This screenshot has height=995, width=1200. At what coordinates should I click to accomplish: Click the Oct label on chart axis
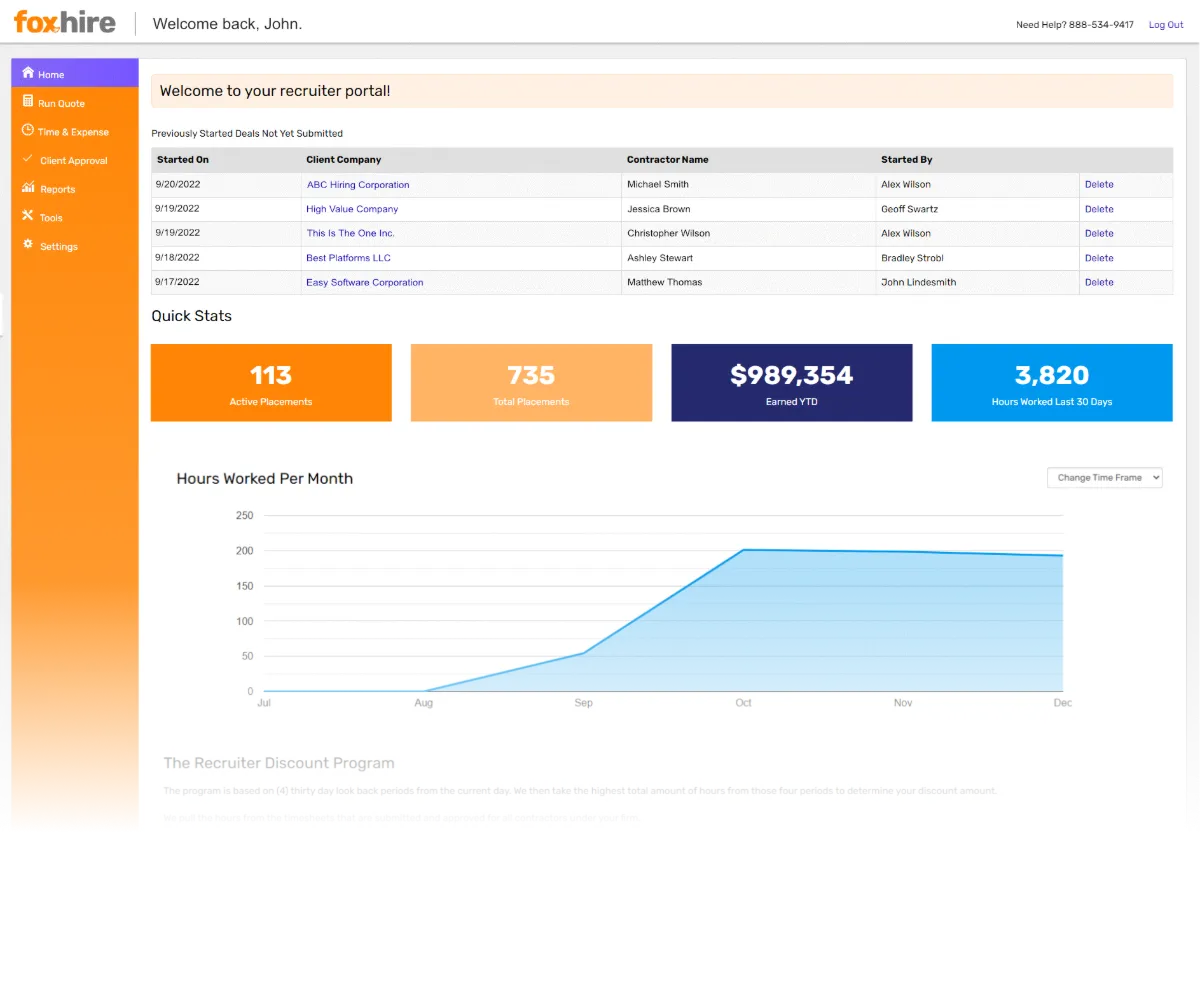pyautogui.click(x=743, y=703)
